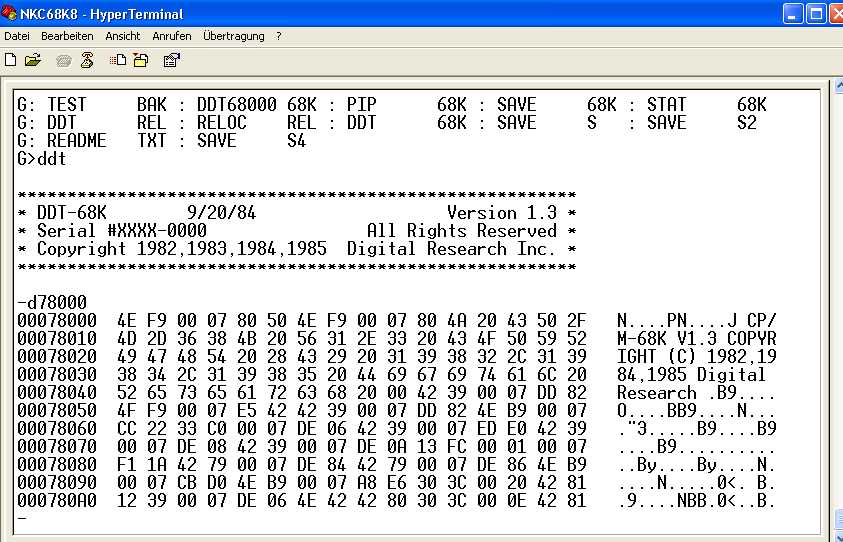Image resolution: width=843 pixels, height=542 pixels.
Task: Open the Datei menu
Action: 17,36
